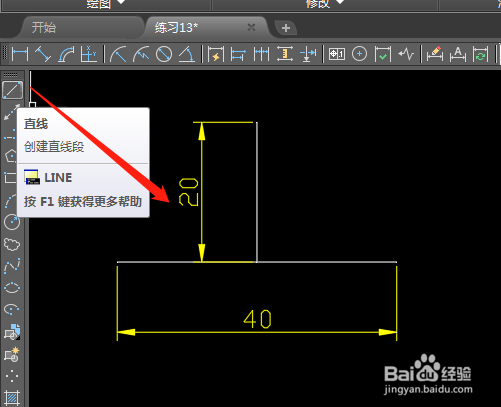The height and width of the screenshot is (407, 501).
Task: Open the Make Block tool
Action: [12, 354]
